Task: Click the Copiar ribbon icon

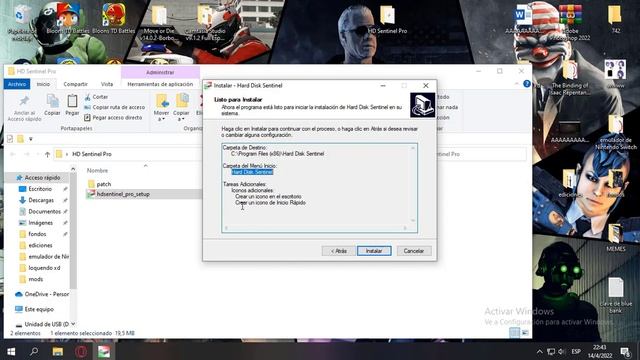Action: [52, 105]
